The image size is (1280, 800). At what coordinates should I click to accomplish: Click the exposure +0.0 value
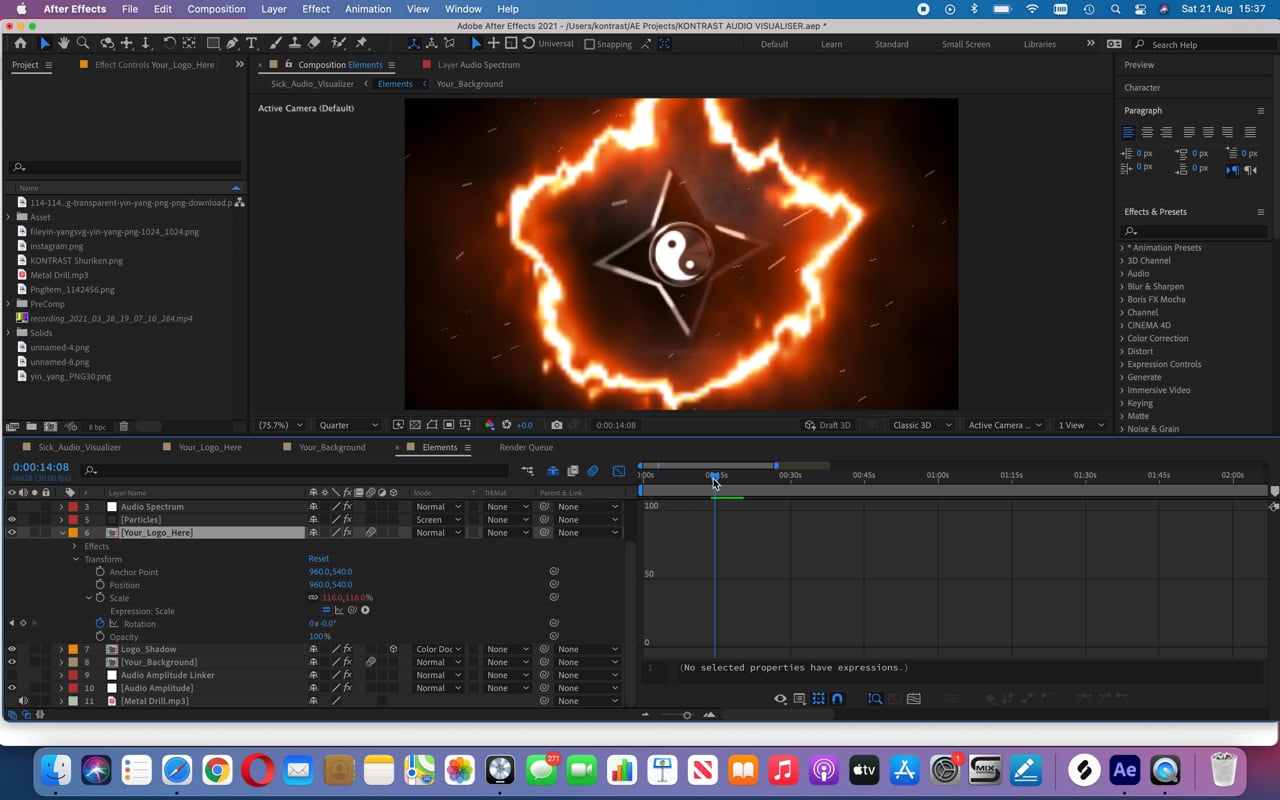524,425
